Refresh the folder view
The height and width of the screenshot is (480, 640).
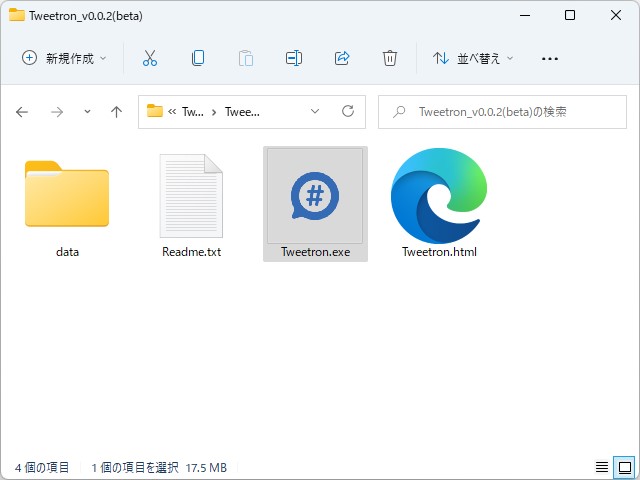348,111
